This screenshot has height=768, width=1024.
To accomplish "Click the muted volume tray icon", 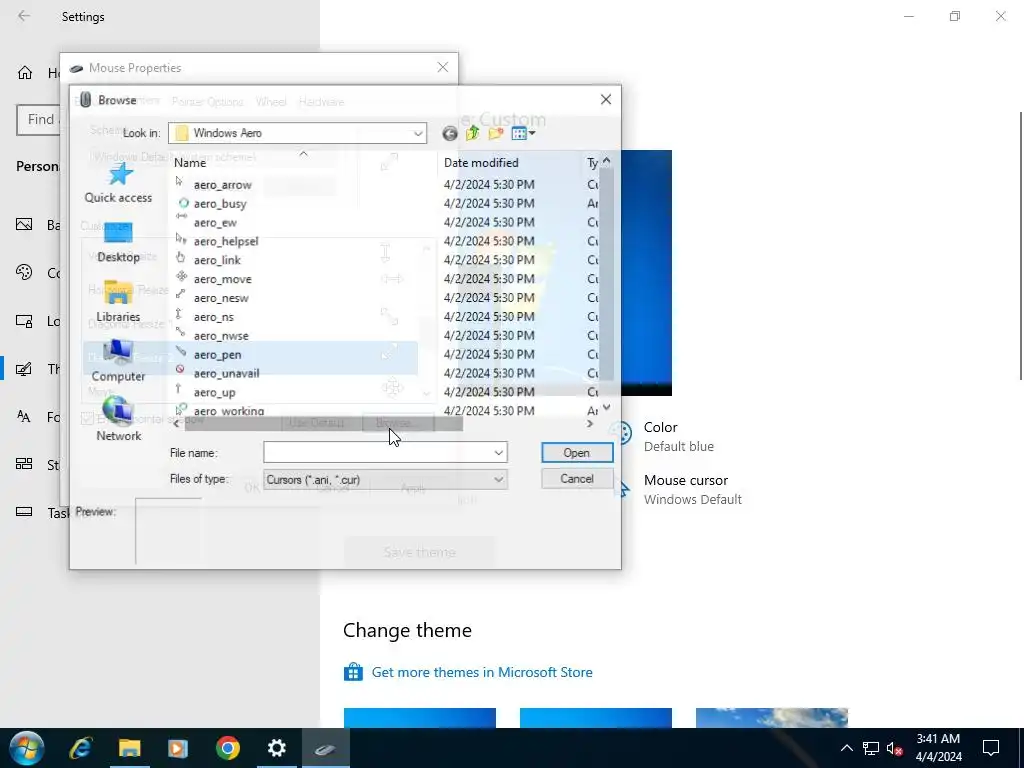I will 894,748.
